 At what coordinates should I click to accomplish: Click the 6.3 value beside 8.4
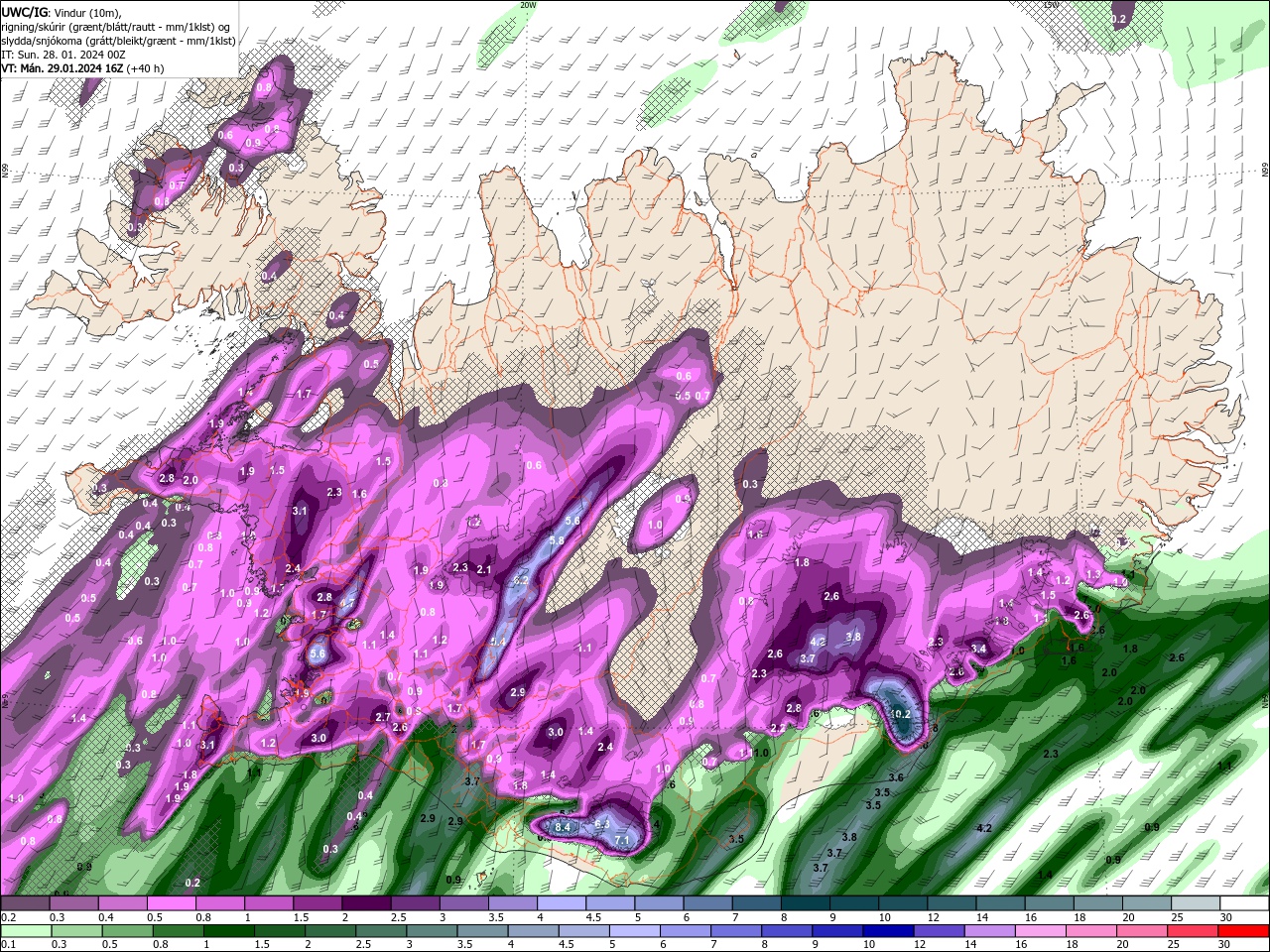click(601, 825)
